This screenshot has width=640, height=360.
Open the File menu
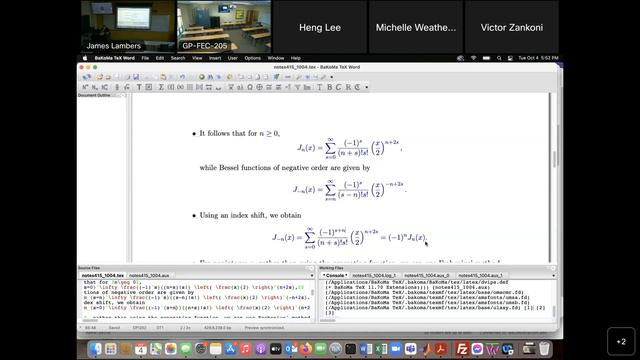[145, 58]
